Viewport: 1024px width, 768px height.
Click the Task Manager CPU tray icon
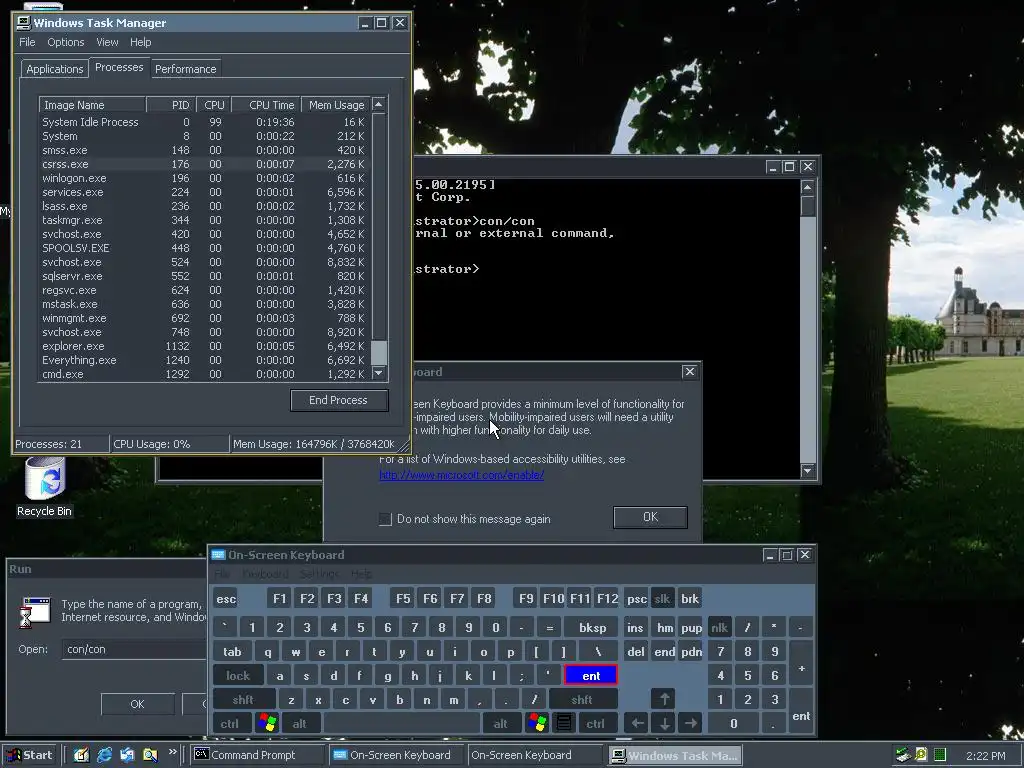(939, 755)
